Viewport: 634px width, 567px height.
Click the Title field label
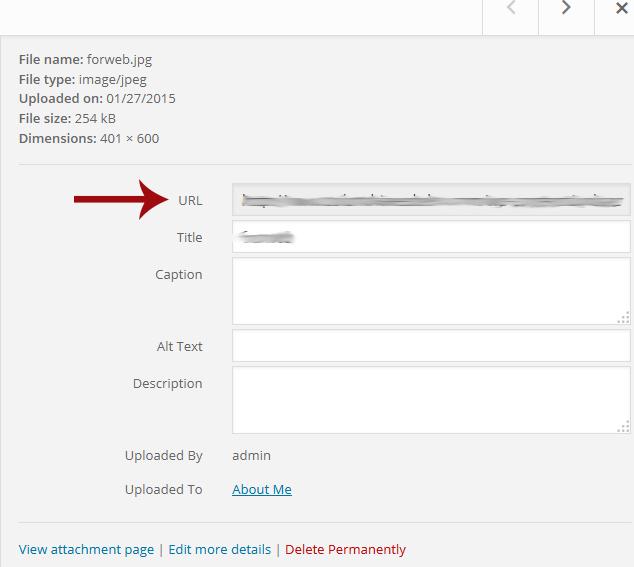pyautogui.click(x=189, y=237)
